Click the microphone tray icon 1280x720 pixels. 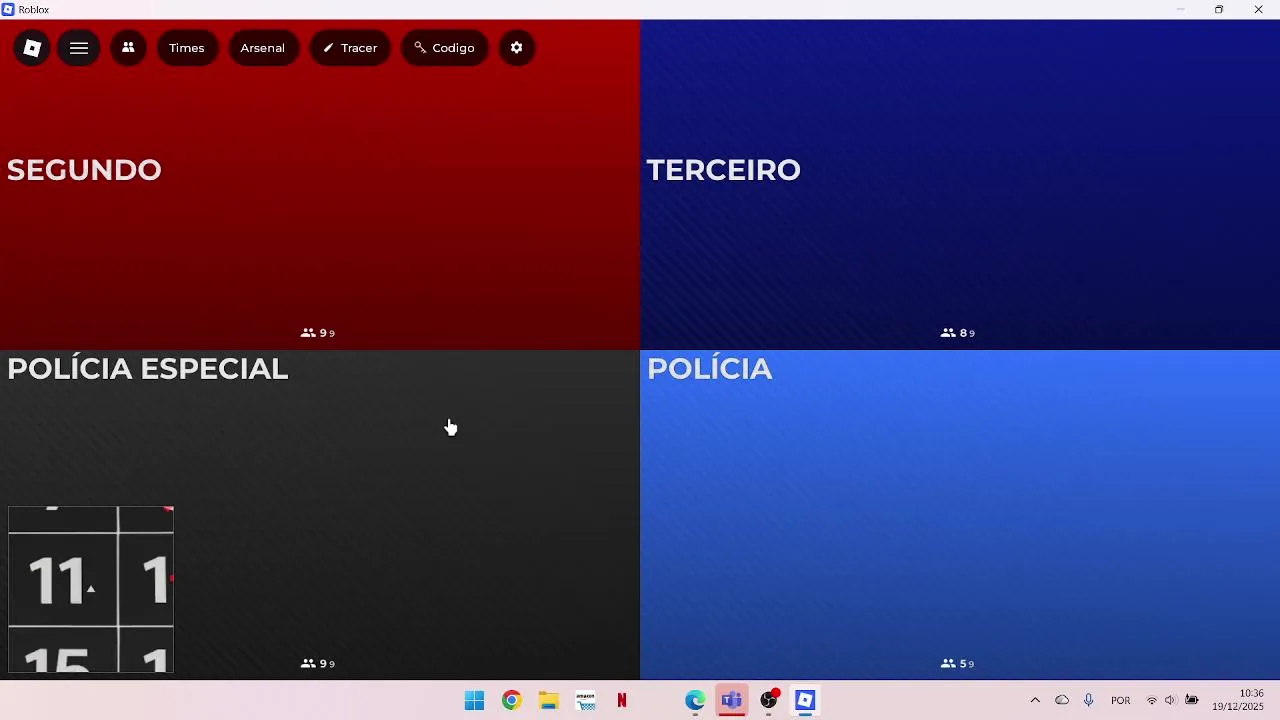[x=1089, y=701]
